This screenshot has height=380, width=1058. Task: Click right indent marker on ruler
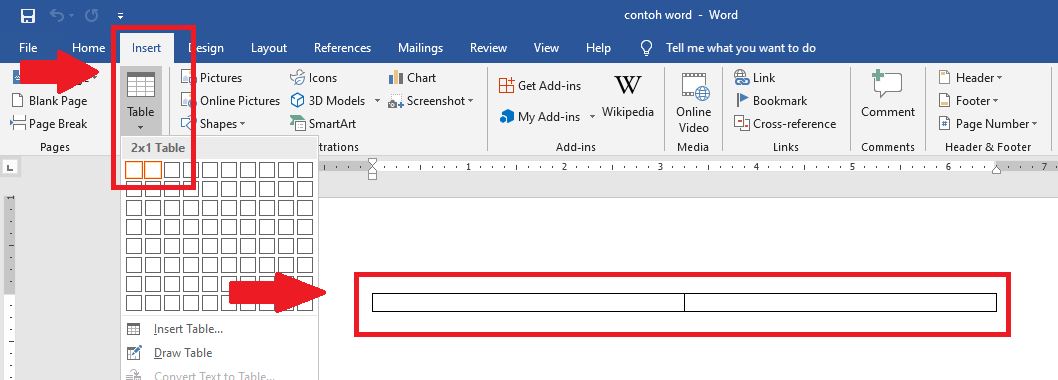(997, 170)
